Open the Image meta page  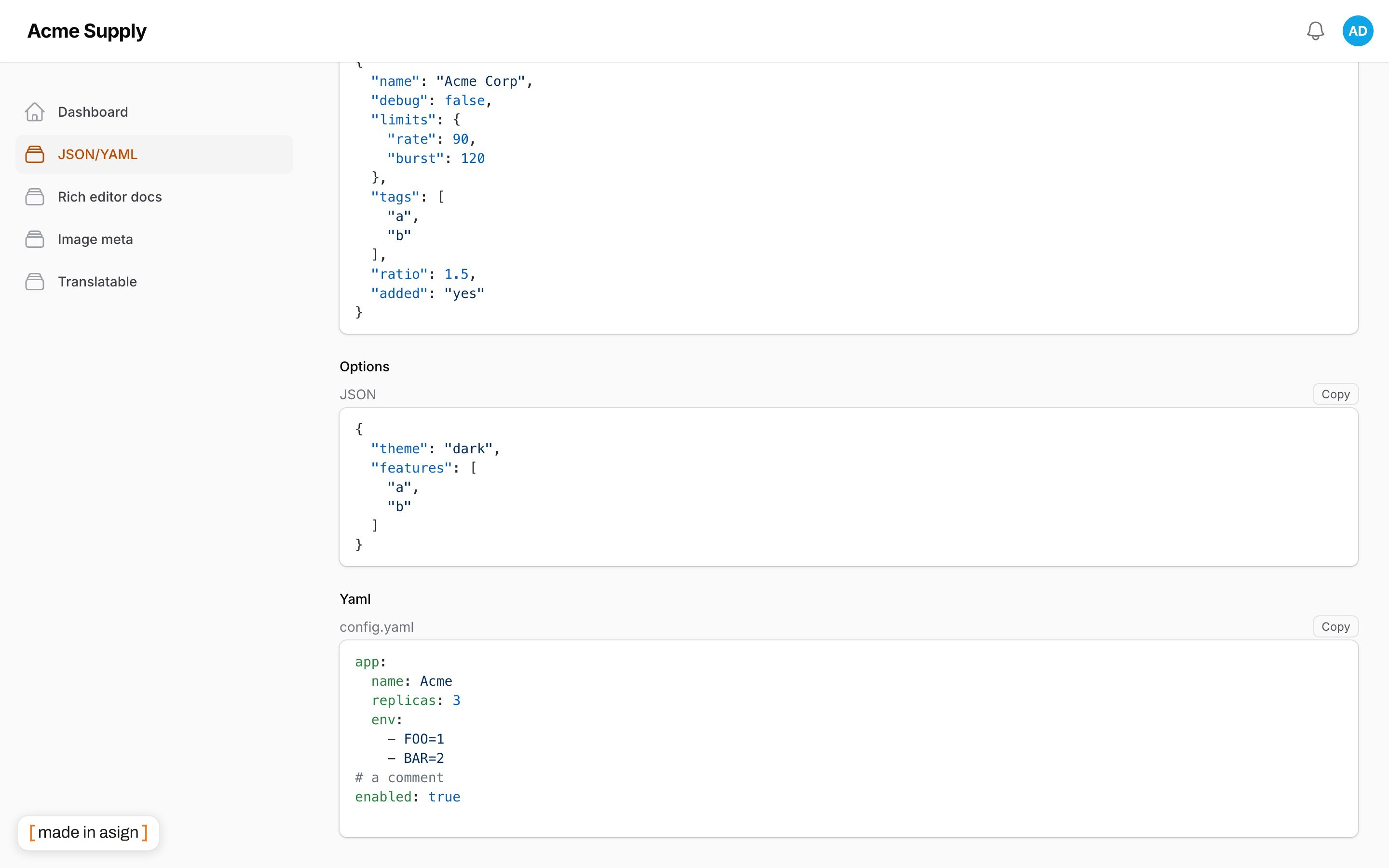point(154,239)
